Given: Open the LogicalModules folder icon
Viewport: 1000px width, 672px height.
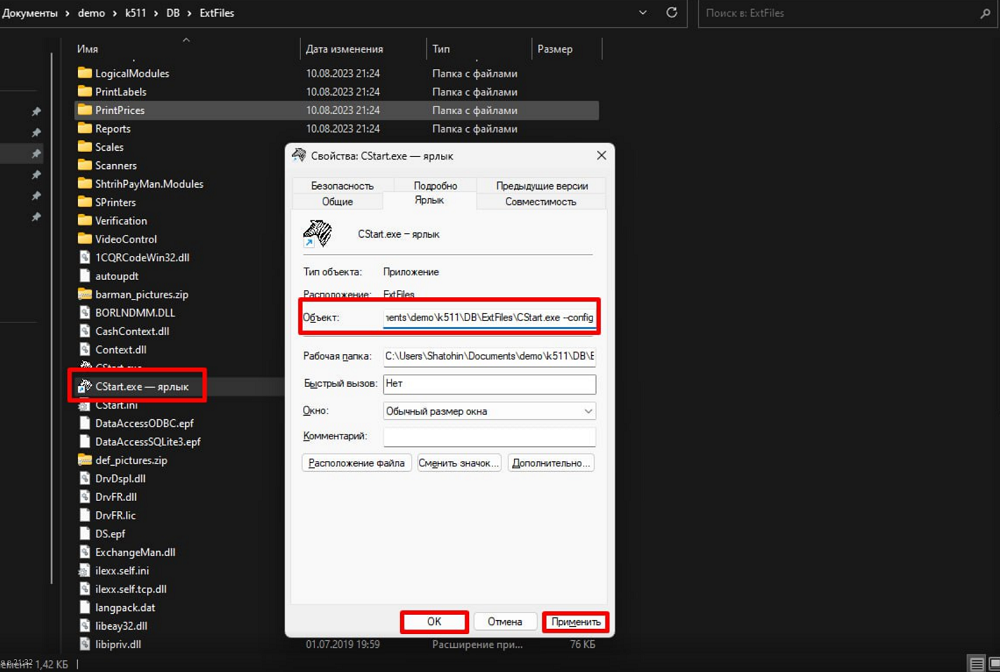Looking at the screenshot, I should point(84,73).
